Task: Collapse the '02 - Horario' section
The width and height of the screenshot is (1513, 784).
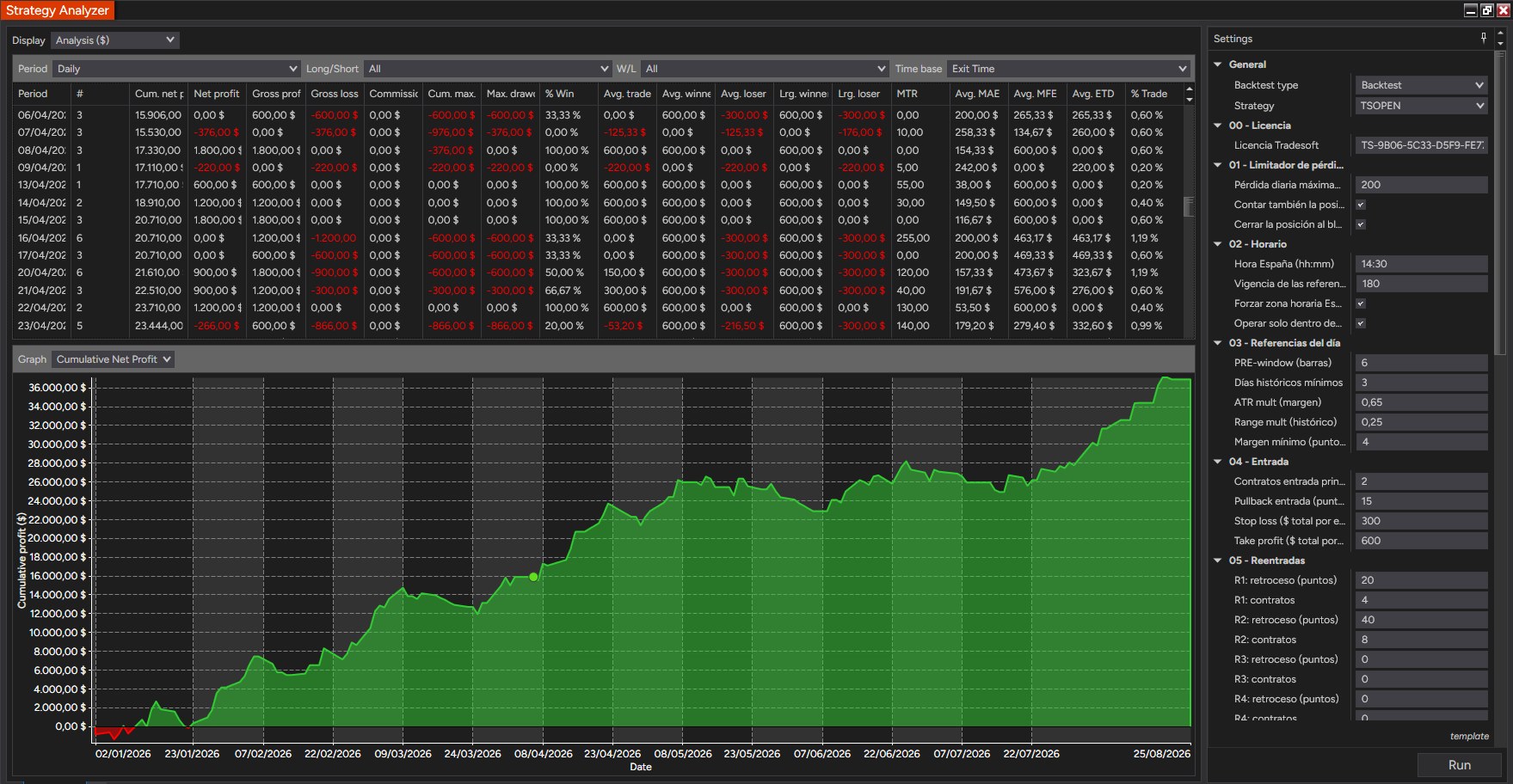Action: [1218, 244]
